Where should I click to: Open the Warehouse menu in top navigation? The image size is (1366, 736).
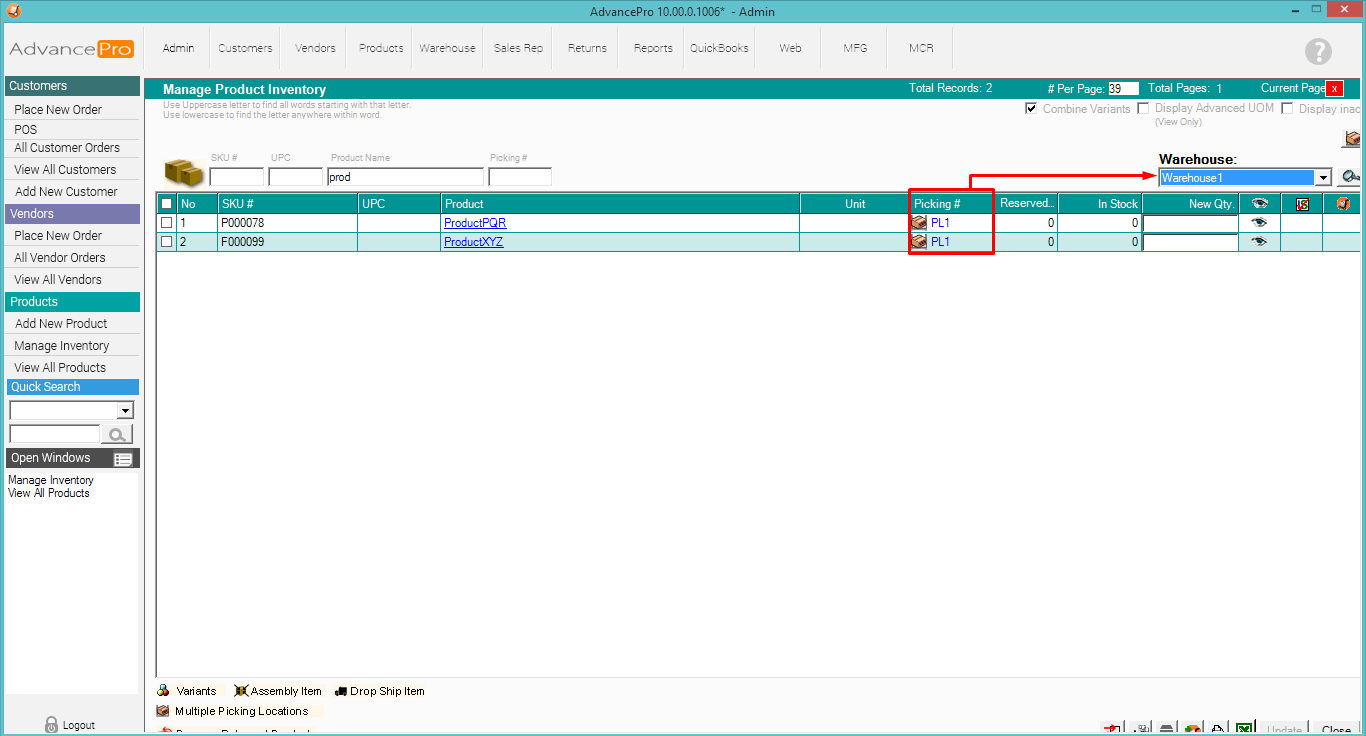447,48
